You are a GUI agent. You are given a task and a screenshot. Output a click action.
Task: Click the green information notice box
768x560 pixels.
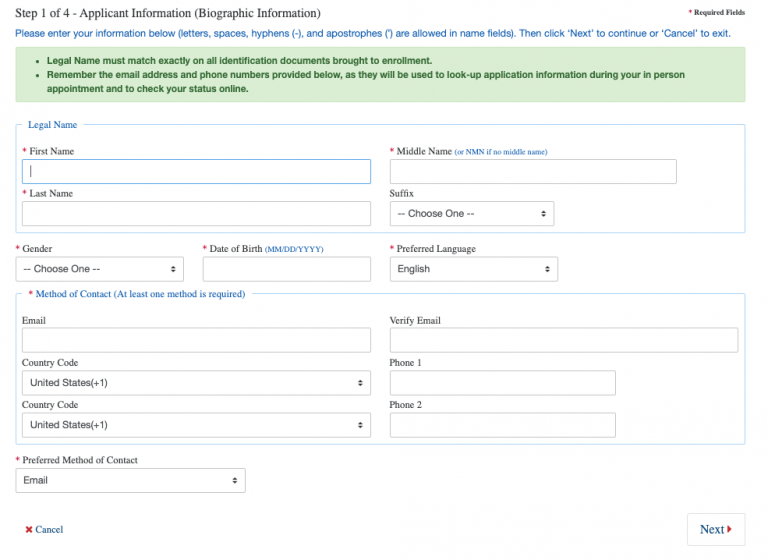point(380,75)
